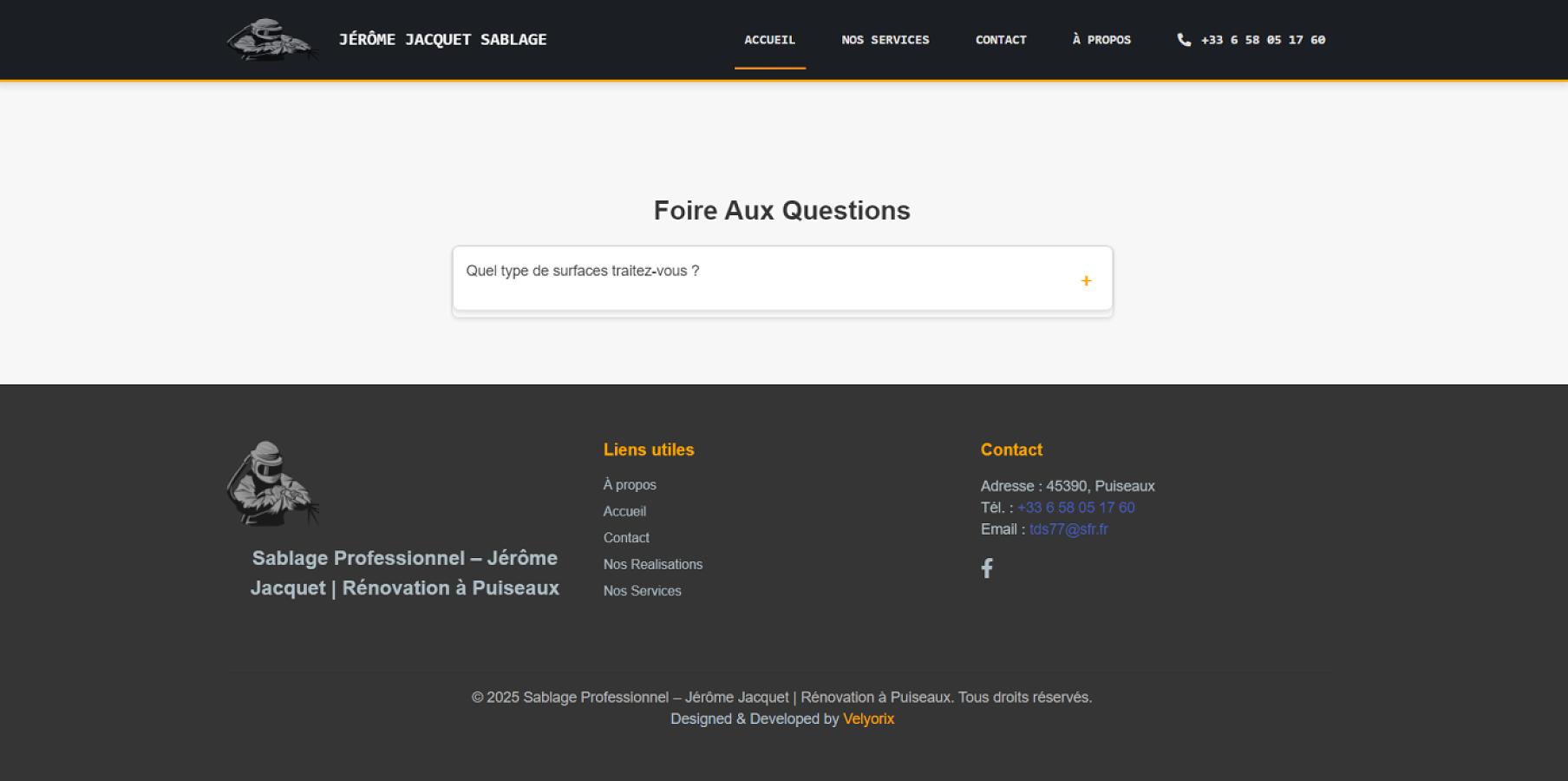Click the sandblaster logo in the footer
Image resolution: width=1568 pixels, height=781 pixels.
272,483
